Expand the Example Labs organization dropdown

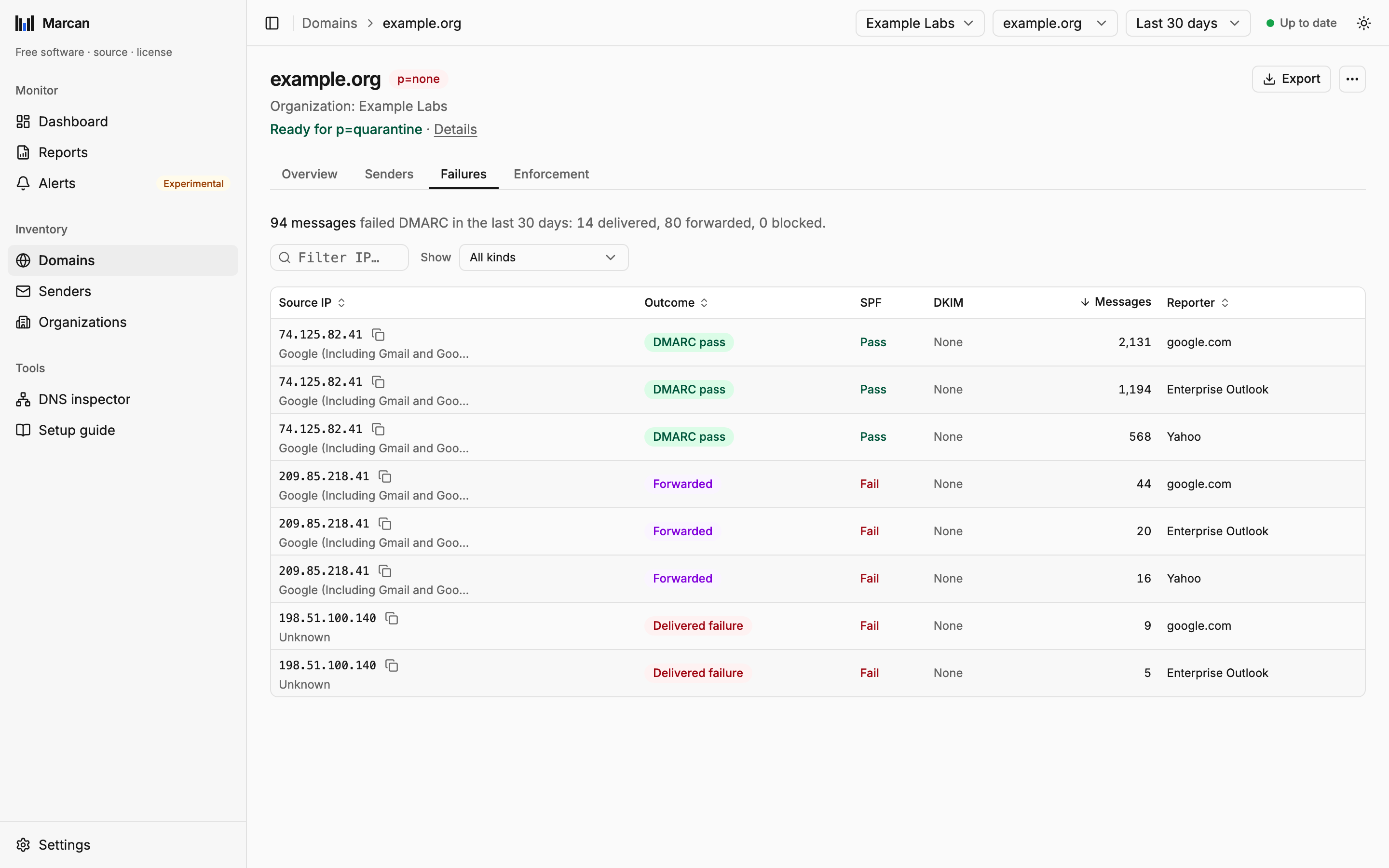920,23
